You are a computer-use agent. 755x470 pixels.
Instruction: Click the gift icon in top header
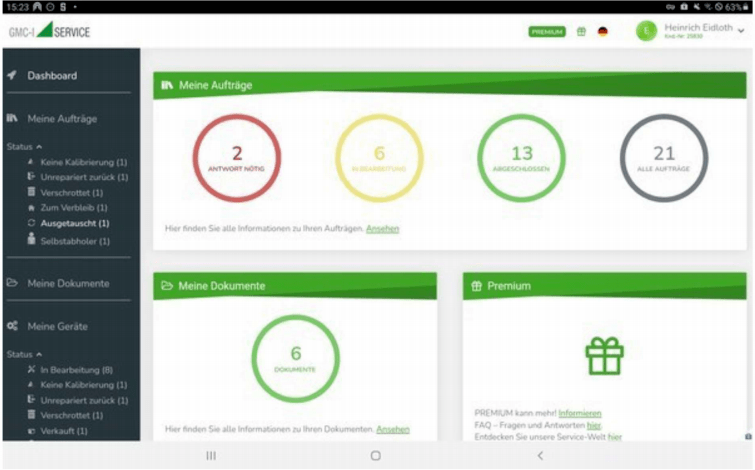(x=581, y=31)
